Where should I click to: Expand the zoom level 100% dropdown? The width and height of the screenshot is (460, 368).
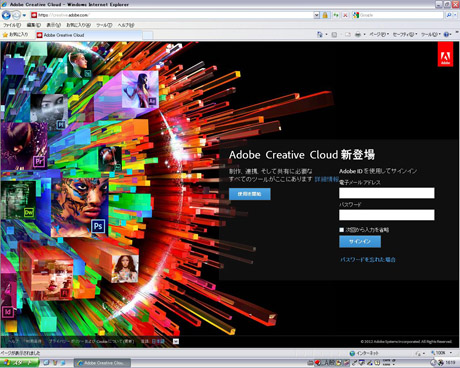451,353
